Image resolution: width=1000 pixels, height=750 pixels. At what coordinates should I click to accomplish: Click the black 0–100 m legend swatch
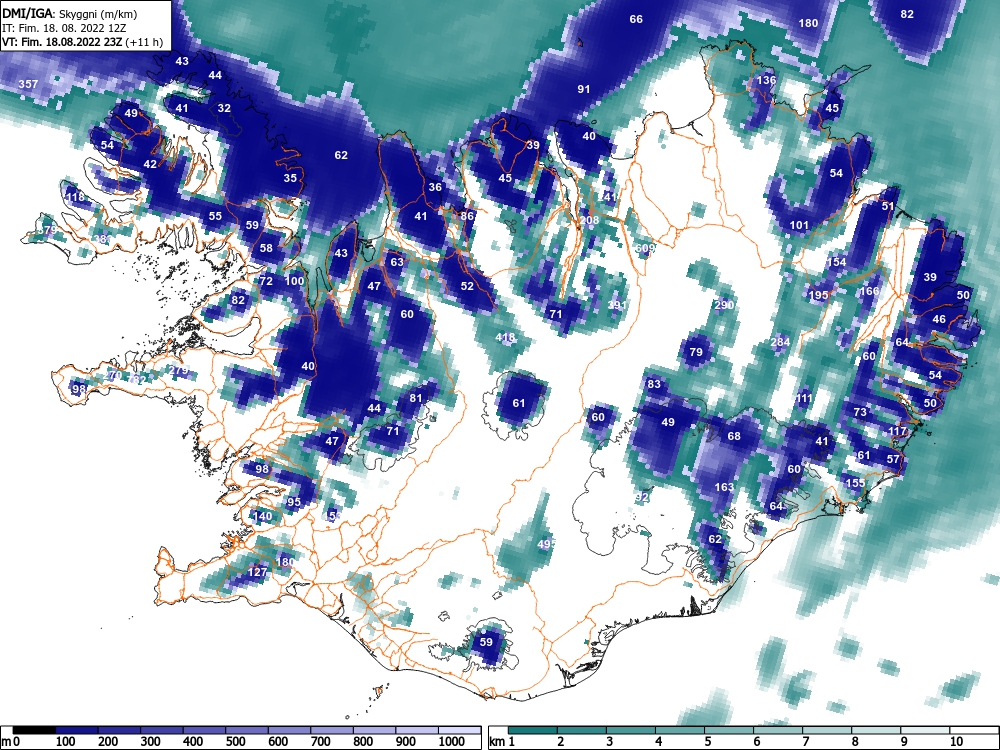pyautogui.click(x=34, y=730)
